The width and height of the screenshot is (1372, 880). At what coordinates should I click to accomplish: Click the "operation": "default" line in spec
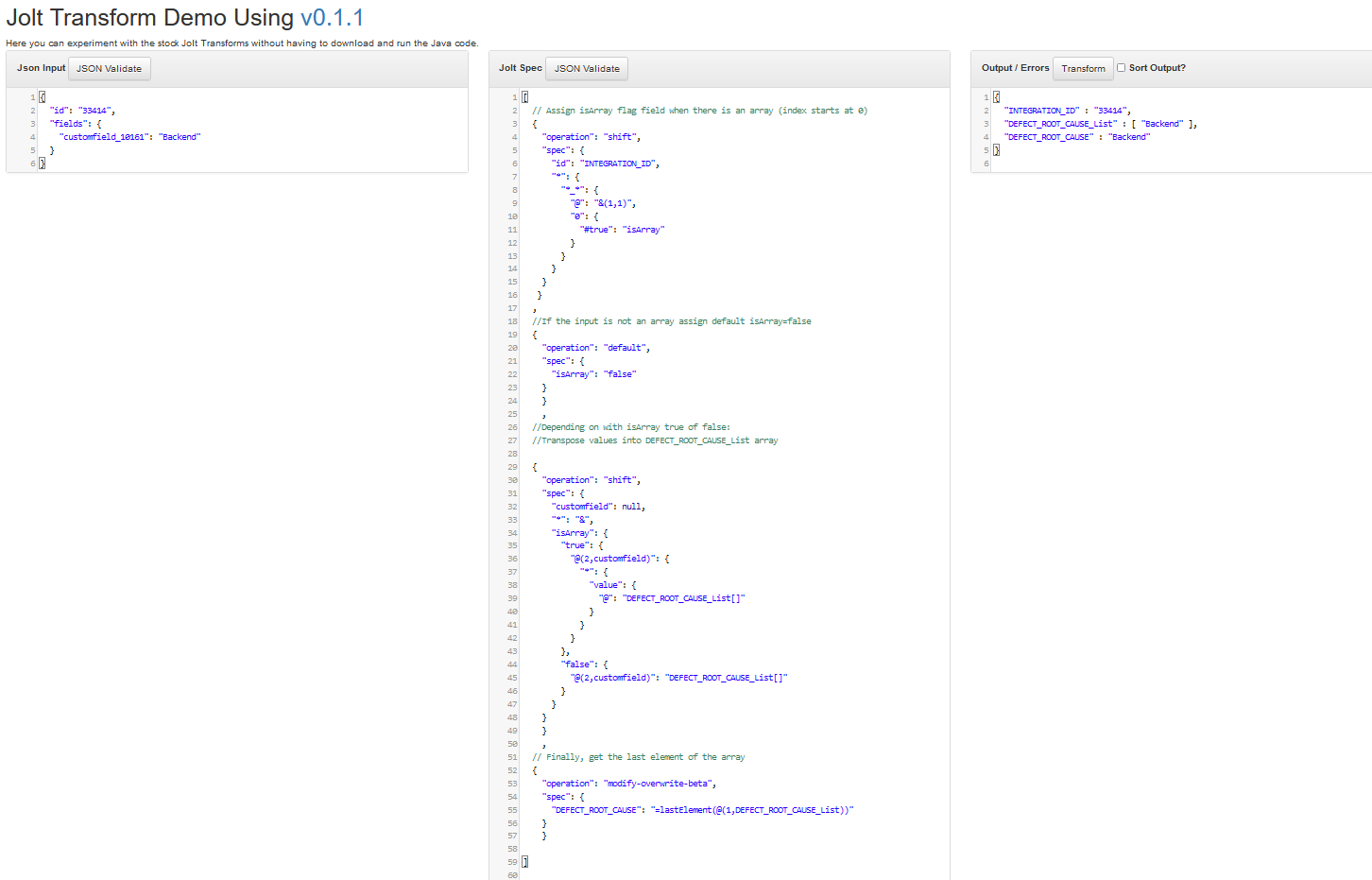coord(596,348)
